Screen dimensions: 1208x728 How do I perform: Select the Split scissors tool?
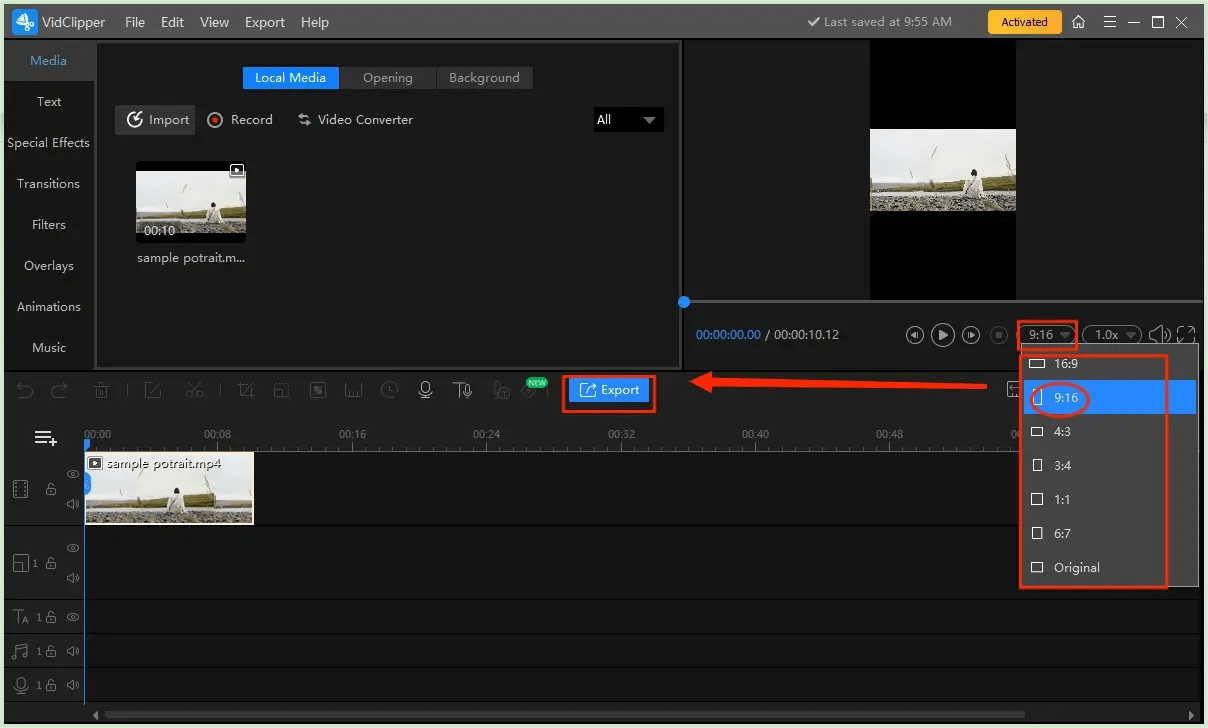[x=195, y=390]
